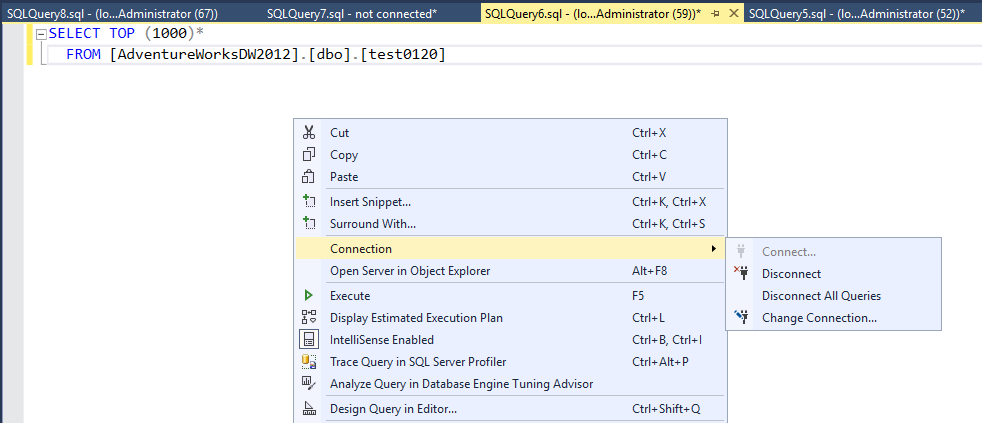The image size is (982, 423).
Task: Click the Paste clipboard icon
Action: 308,177
